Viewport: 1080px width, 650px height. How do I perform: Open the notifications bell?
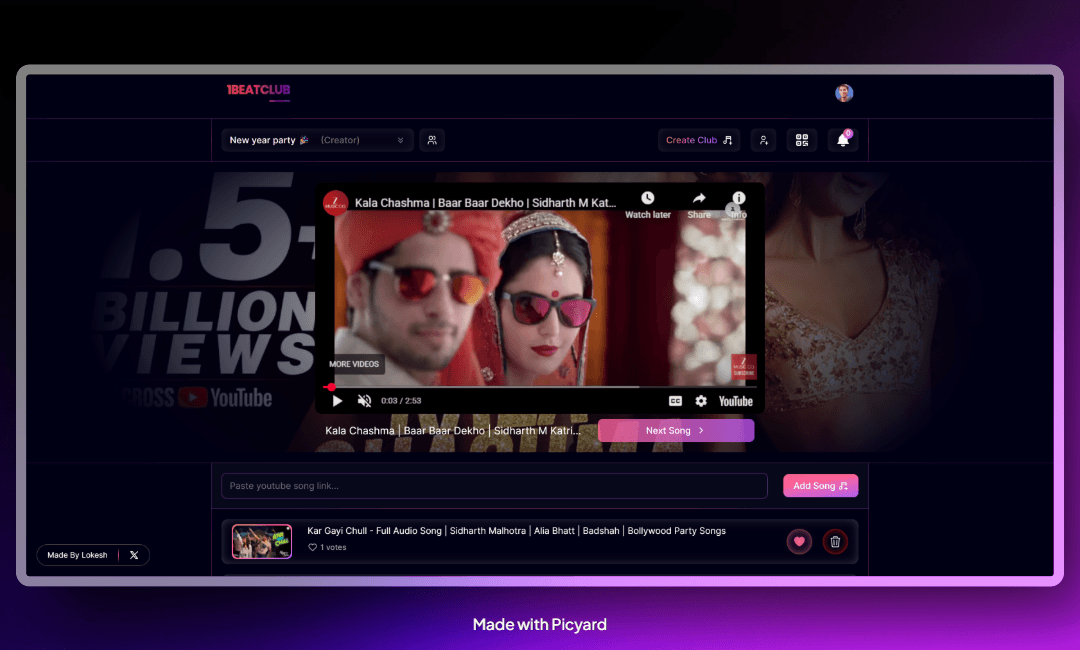pyautogui.click(x=843, y=140)
